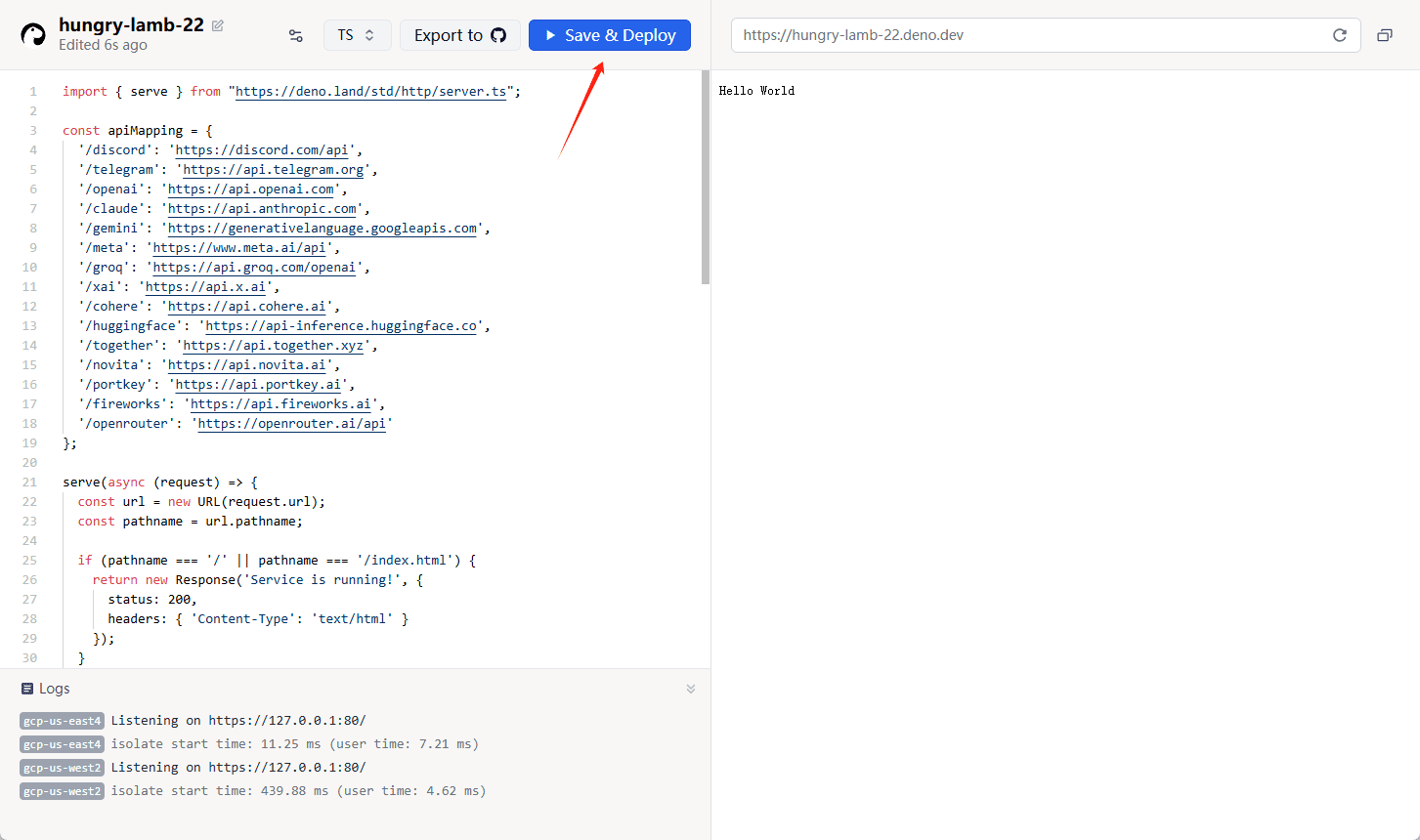Open the TS language dropdown

click(x=357, y=35)
